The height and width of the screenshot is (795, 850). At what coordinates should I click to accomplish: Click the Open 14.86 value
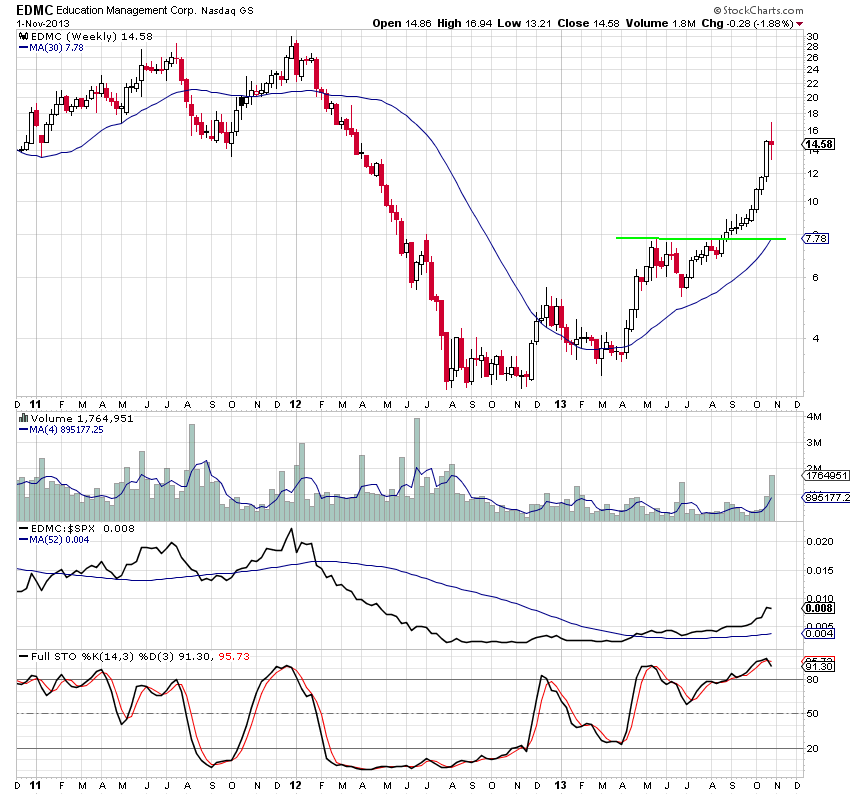pos(402,23)
